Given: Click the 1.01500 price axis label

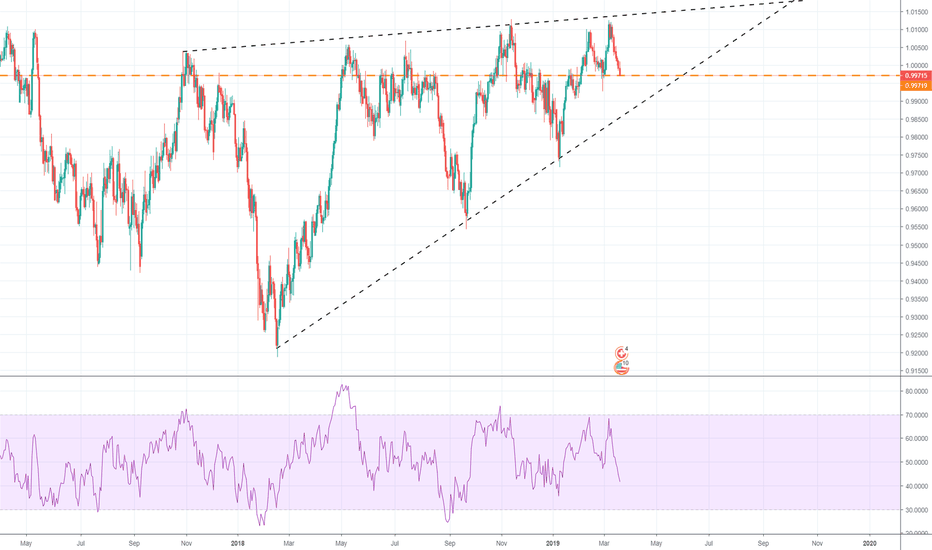Looking at the screenshot, I should click(x=916, y=12).
